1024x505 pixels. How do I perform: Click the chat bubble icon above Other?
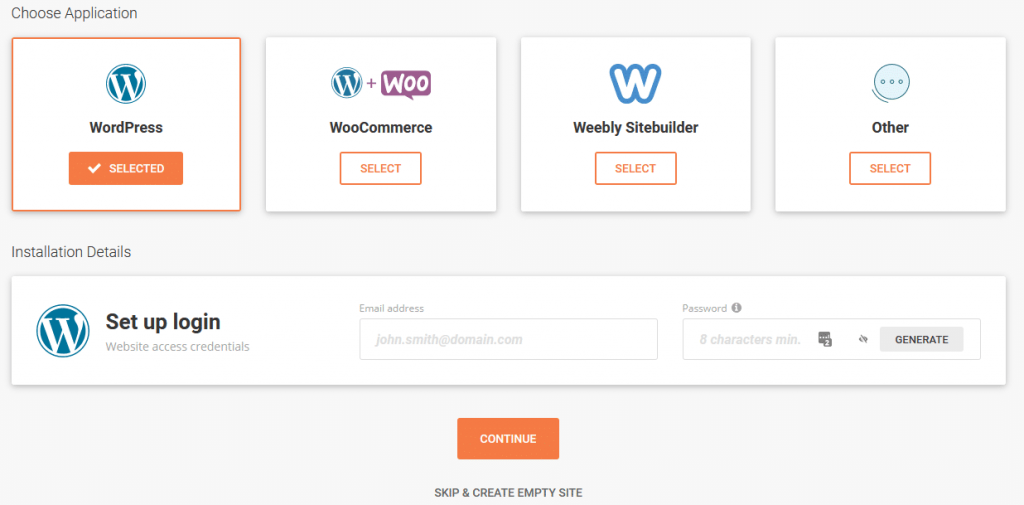point(890,84)
